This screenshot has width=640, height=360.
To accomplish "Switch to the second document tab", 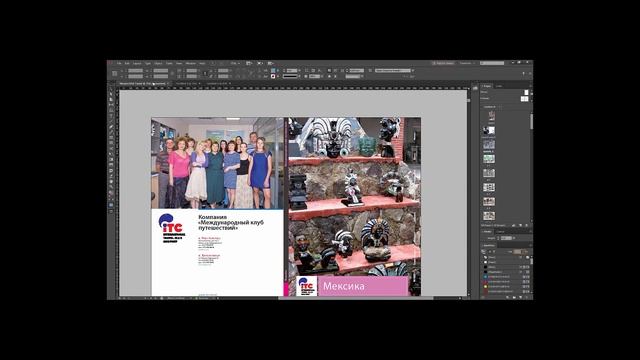I will click(188, 84).
